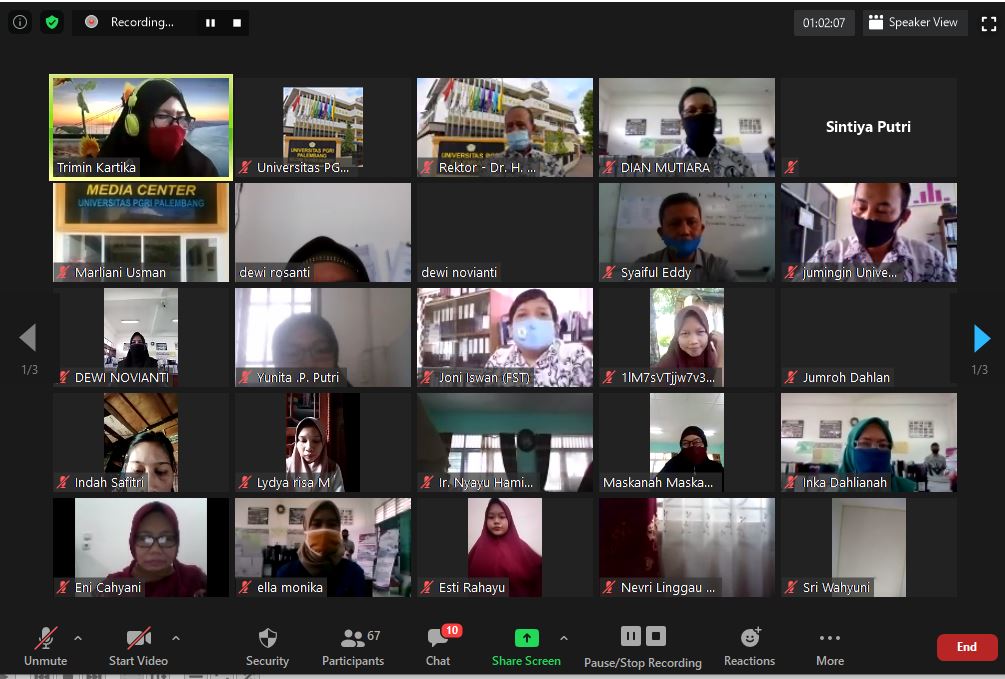Select uppercase DEWI NOVIANTI's video tile
The image size is (1005, 679).
141,337
